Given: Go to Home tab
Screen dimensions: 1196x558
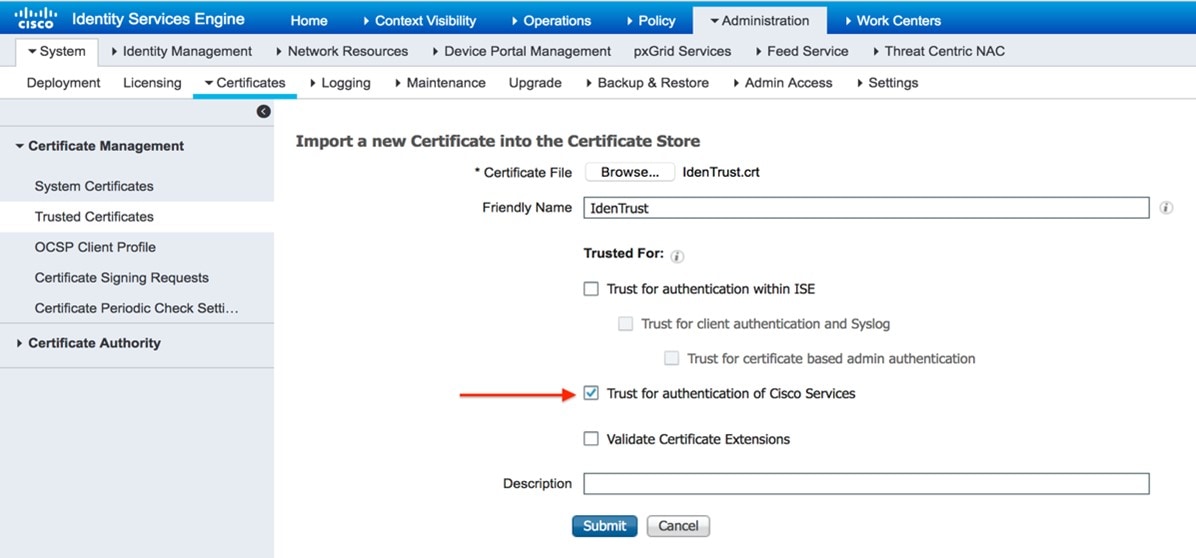Looking at the screenshot, I should tap(309, 21).
